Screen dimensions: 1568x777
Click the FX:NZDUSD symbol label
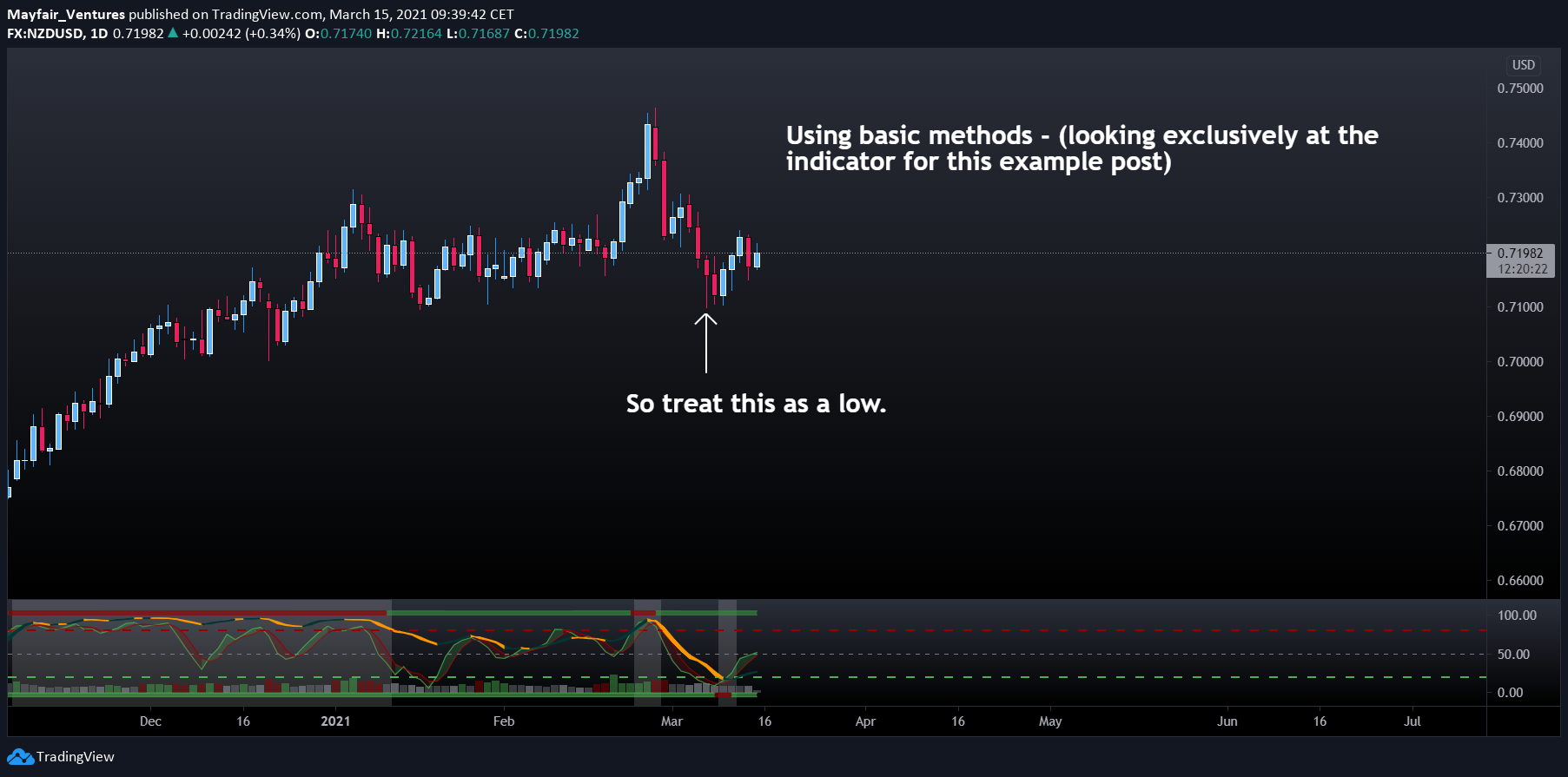(x=45, y=34)
